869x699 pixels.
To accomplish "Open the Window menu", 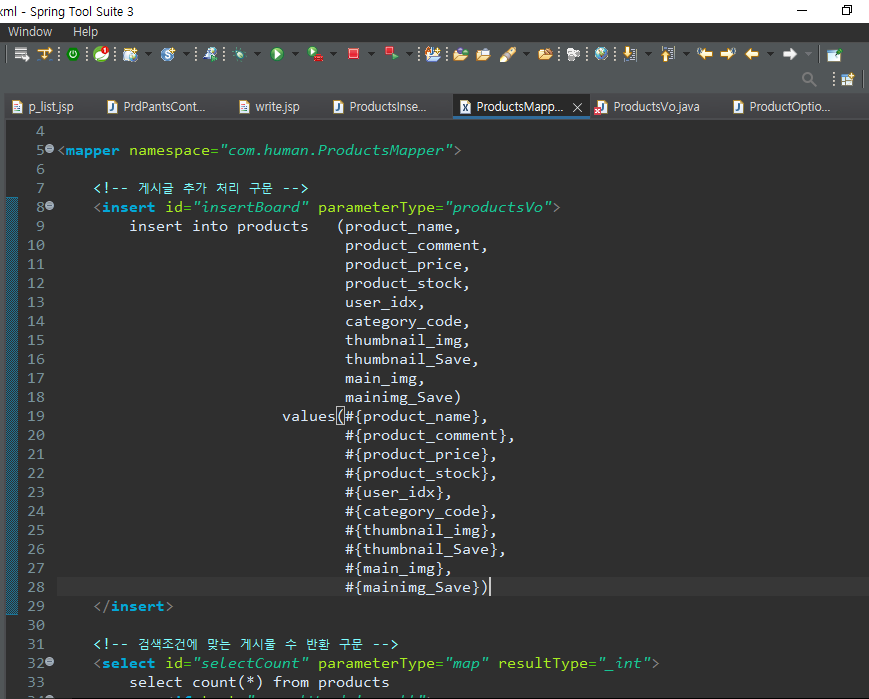I will (x=30, y=32).
